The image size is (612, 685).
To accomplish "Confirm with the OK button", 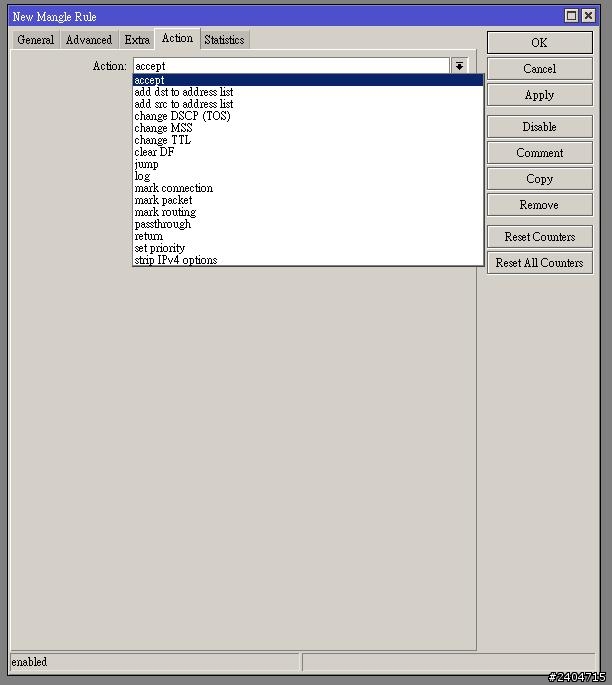I will pyautogui.click(x=539, y=42).
